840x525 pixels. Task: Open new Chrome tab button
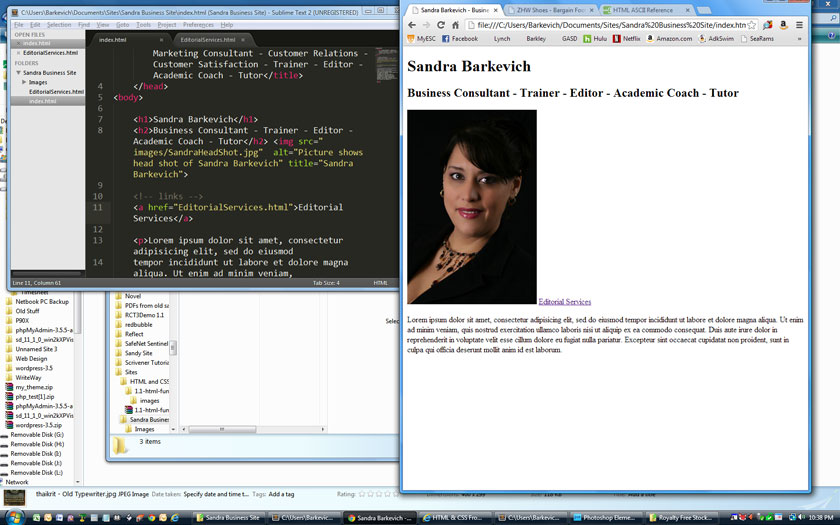[704, 10]
